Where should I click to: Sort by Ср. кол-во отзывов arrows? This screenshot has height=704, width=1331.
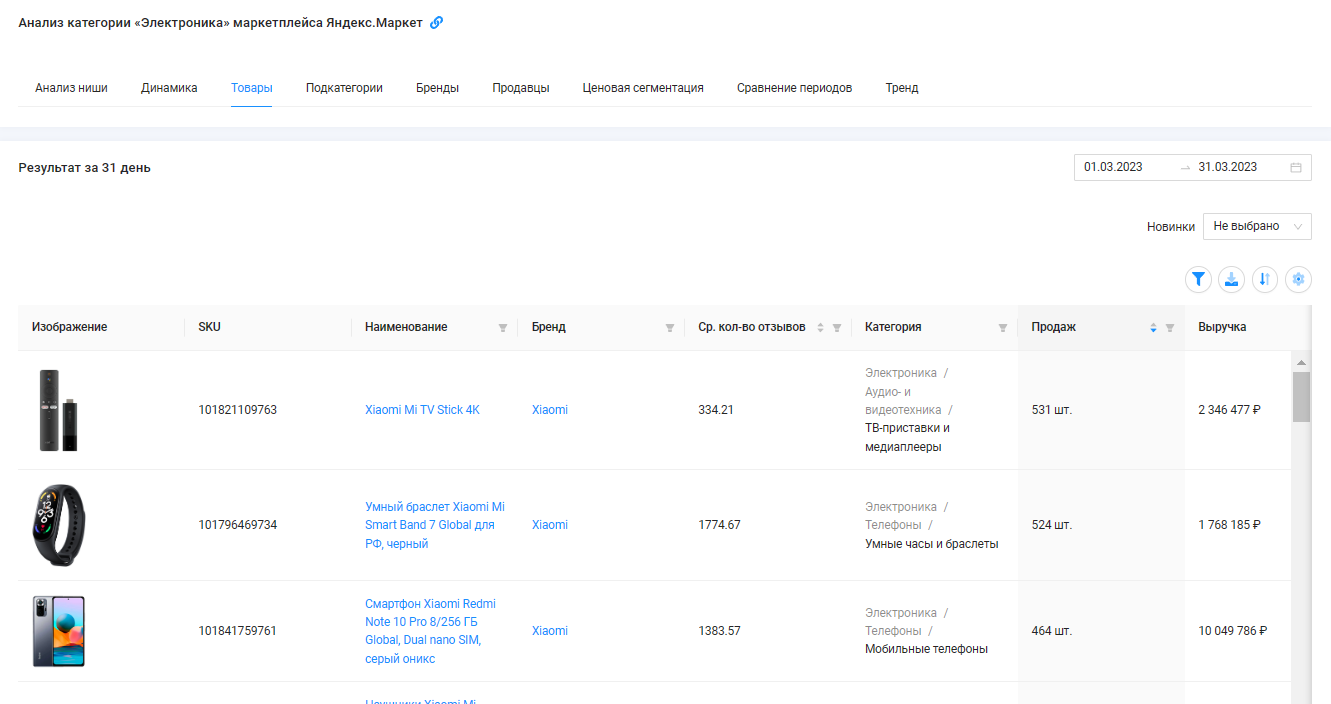[821, 328]
